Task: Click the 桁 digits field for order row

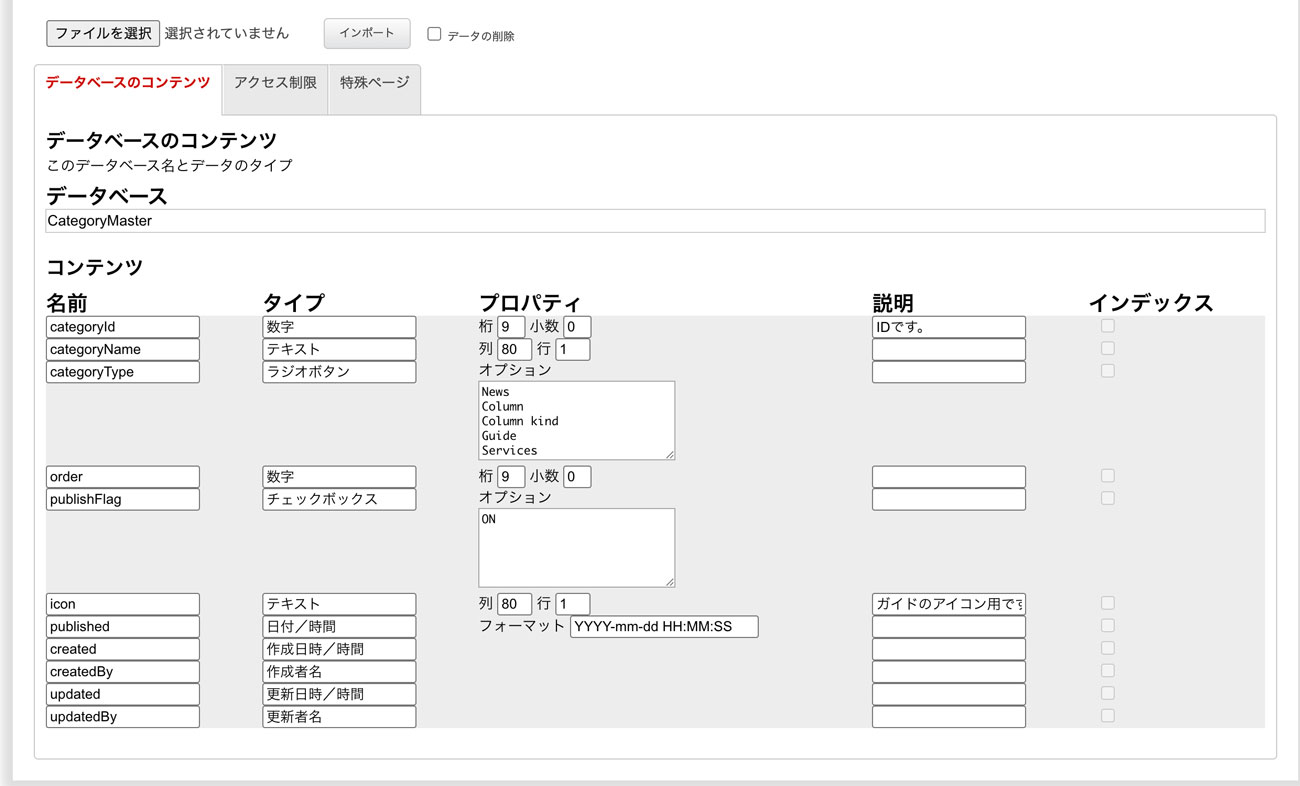Action: click(511, 476)
